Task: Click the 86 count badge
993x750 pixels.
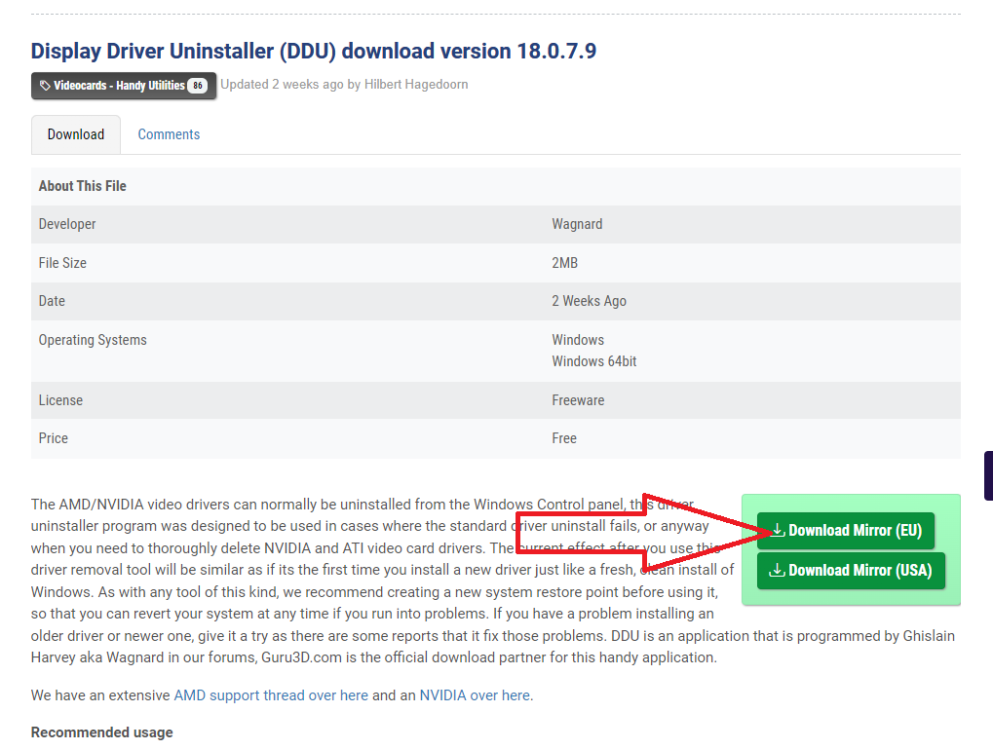Action: click(197, 86)
